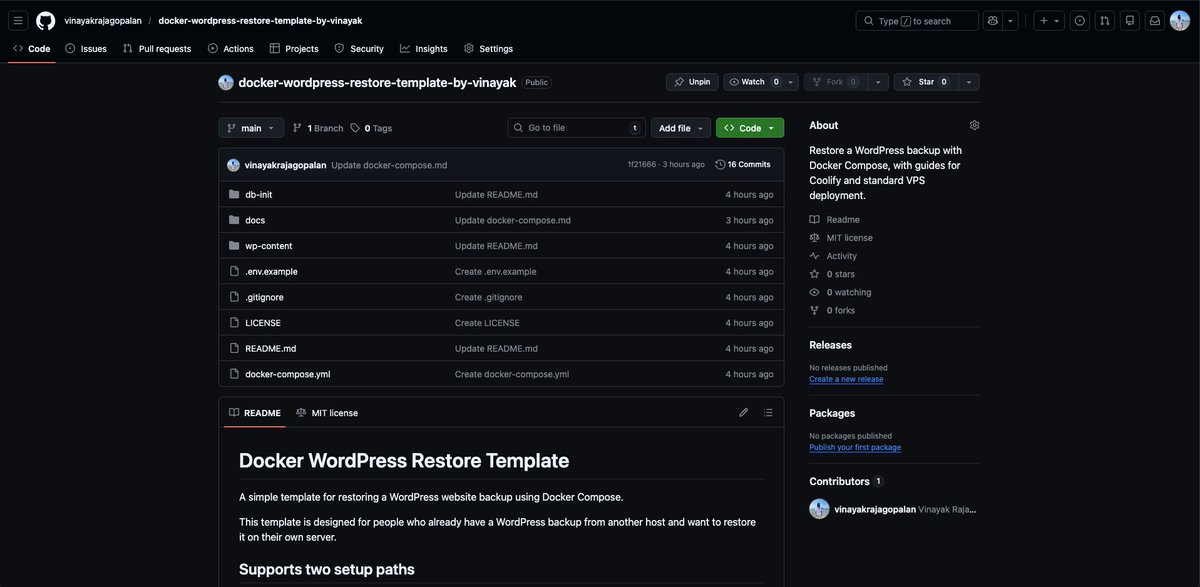Open the Readme link in About sidebar

[x=835, y=219]
